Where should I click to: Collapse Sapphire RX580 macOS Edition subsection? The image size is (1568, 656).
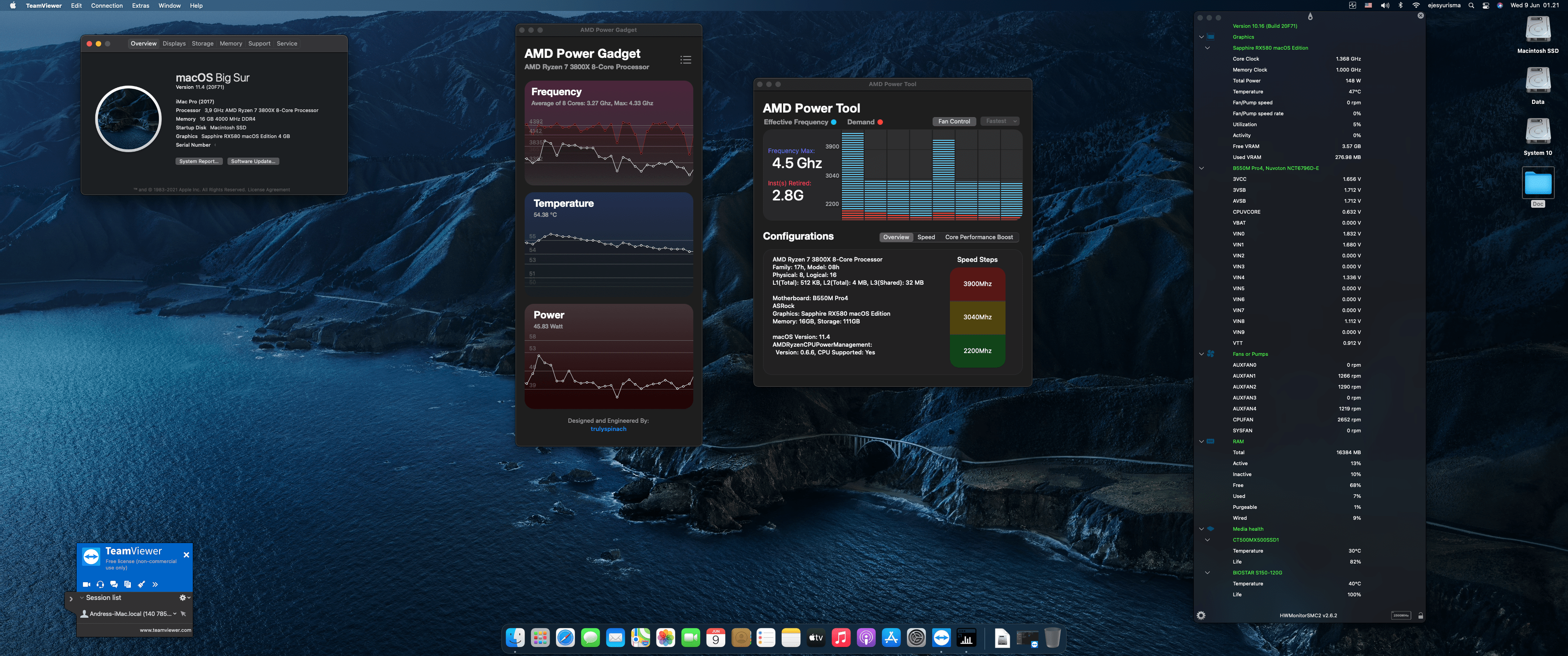1207,48
